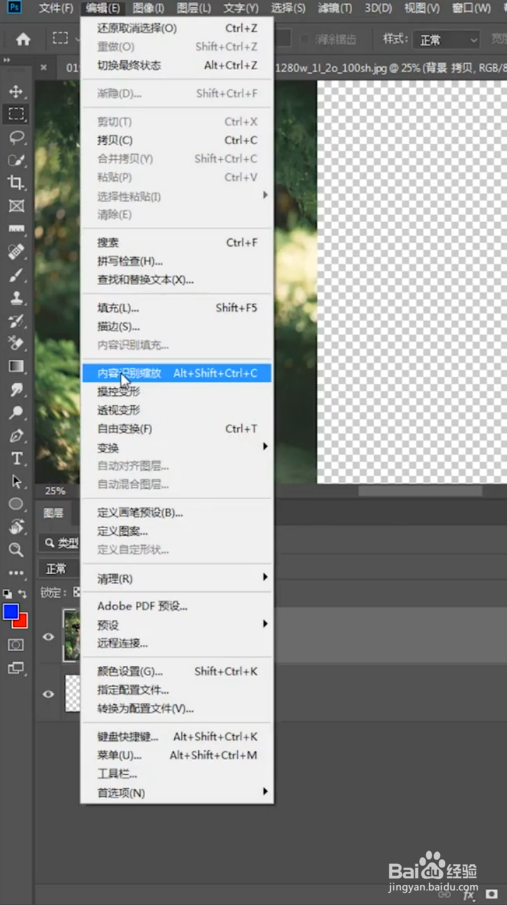Select the Move tool
The image size is (507, 905).
(16, 91)
